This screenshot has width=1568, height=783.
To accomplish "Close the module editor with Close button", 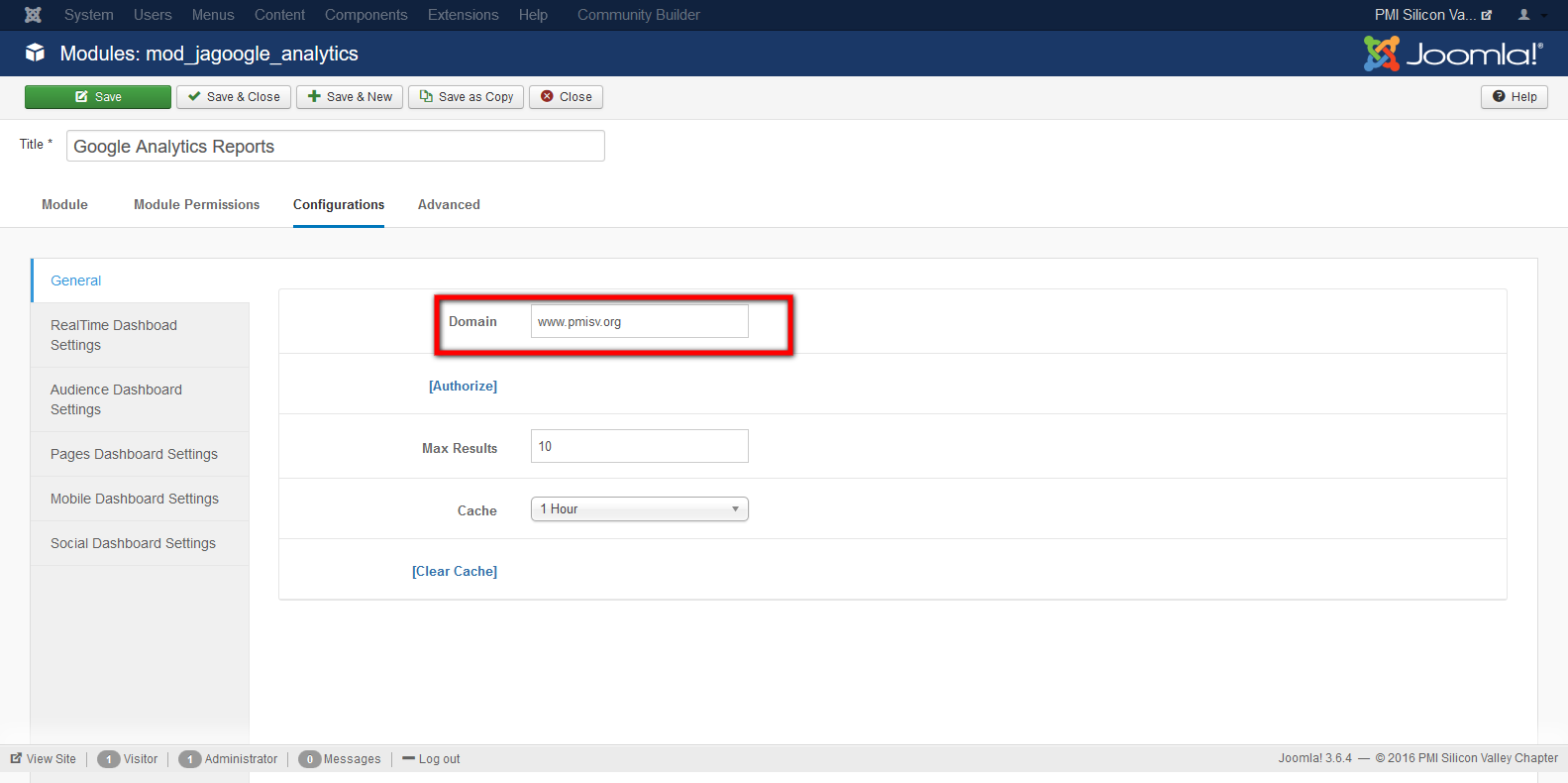I will coord(567,97).
